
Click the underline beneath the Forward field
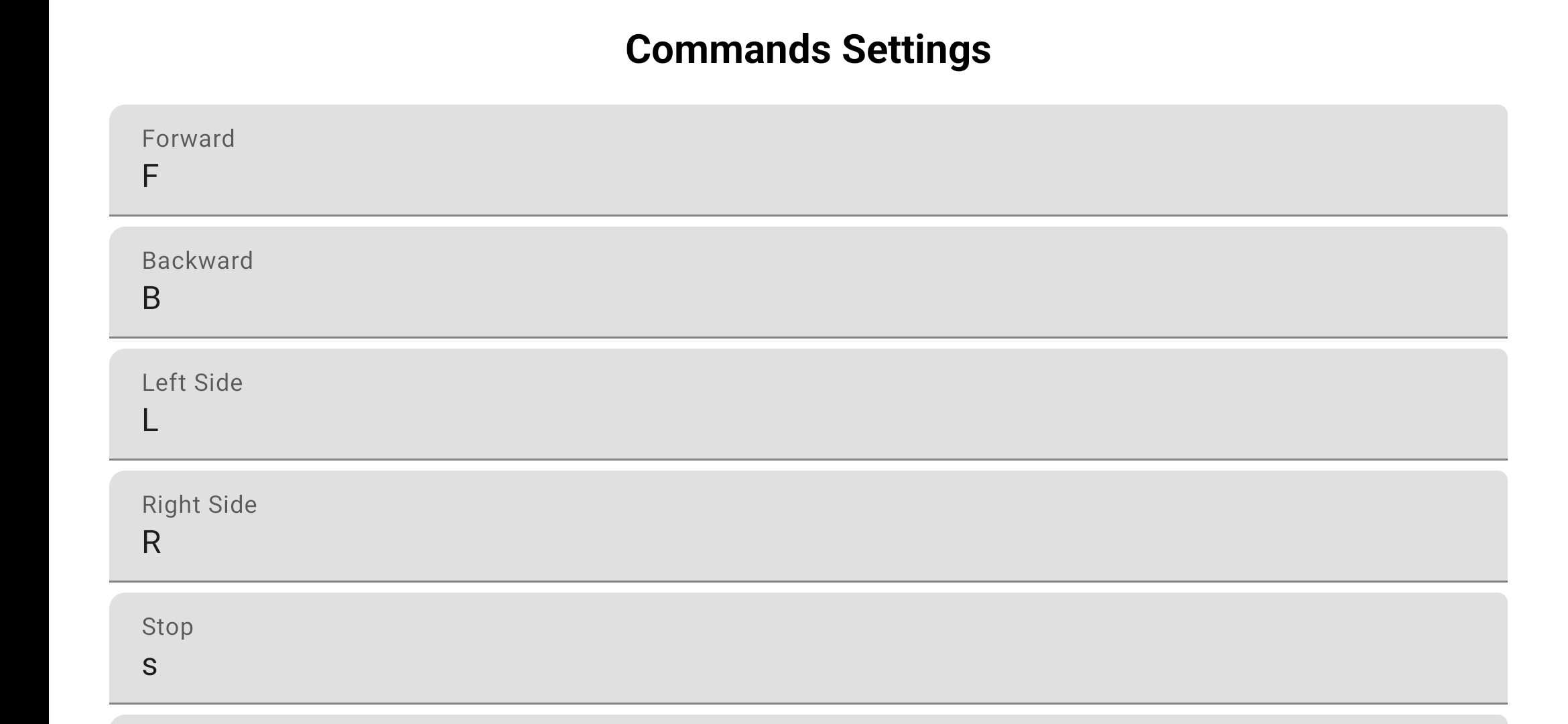pos(808,215)
